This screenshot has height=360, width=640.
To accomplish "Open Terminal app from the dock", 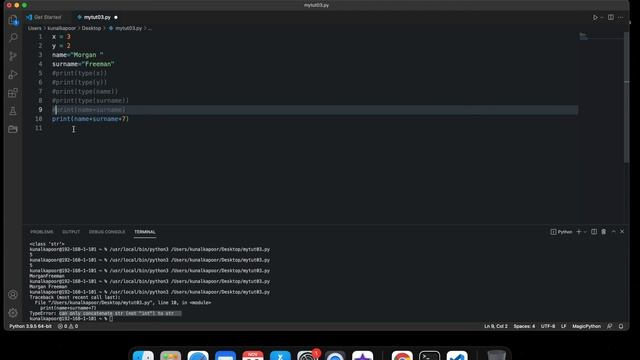I will point(430,356).
